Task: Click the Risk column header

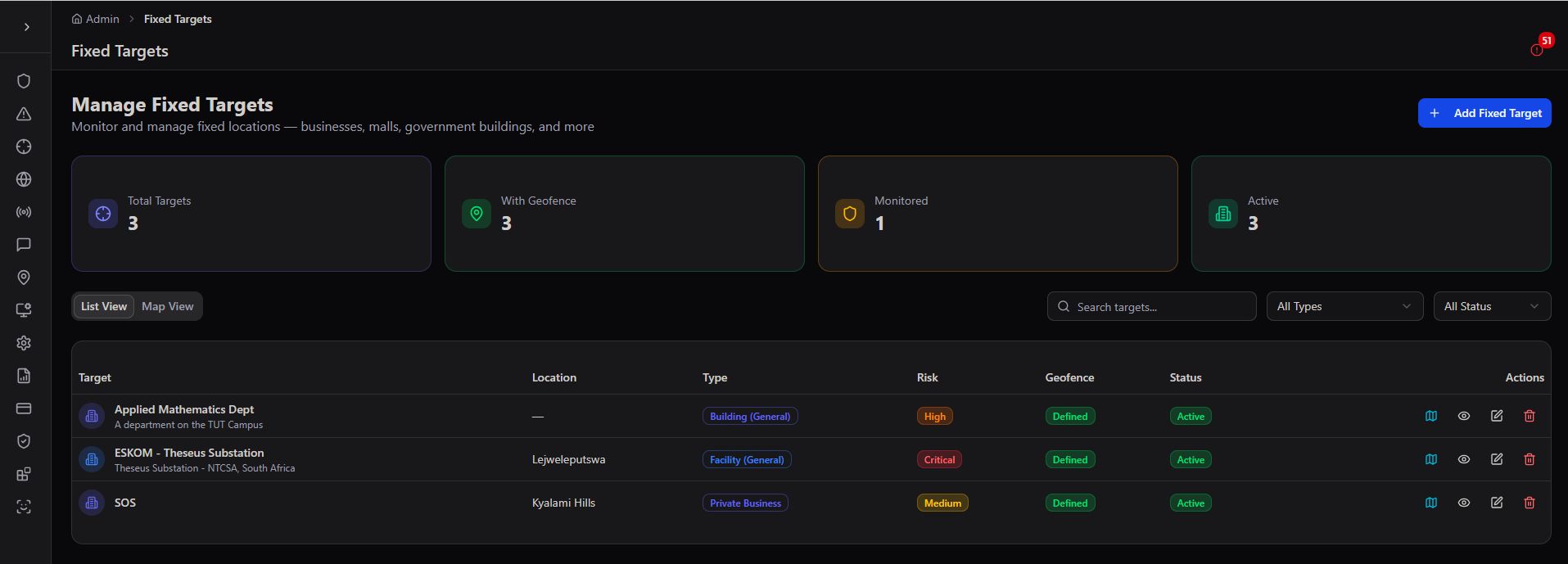Action: pyautogui.click(x=928, y=377)
